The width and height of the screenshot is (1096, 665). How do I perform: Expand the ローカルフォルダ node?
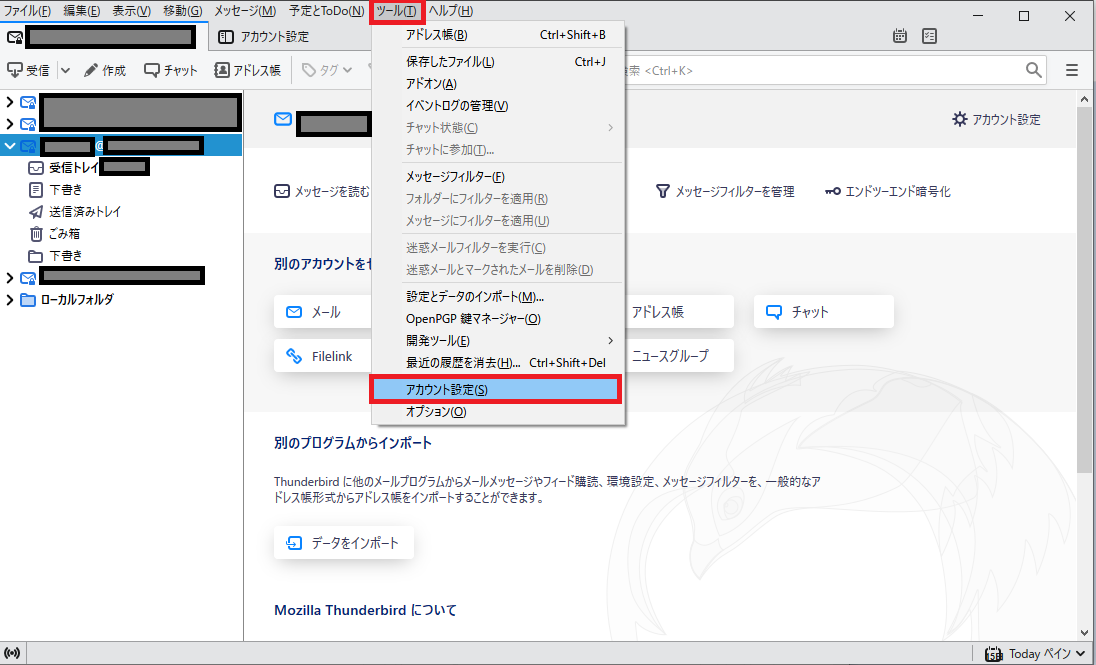click(x=10, y=299)
